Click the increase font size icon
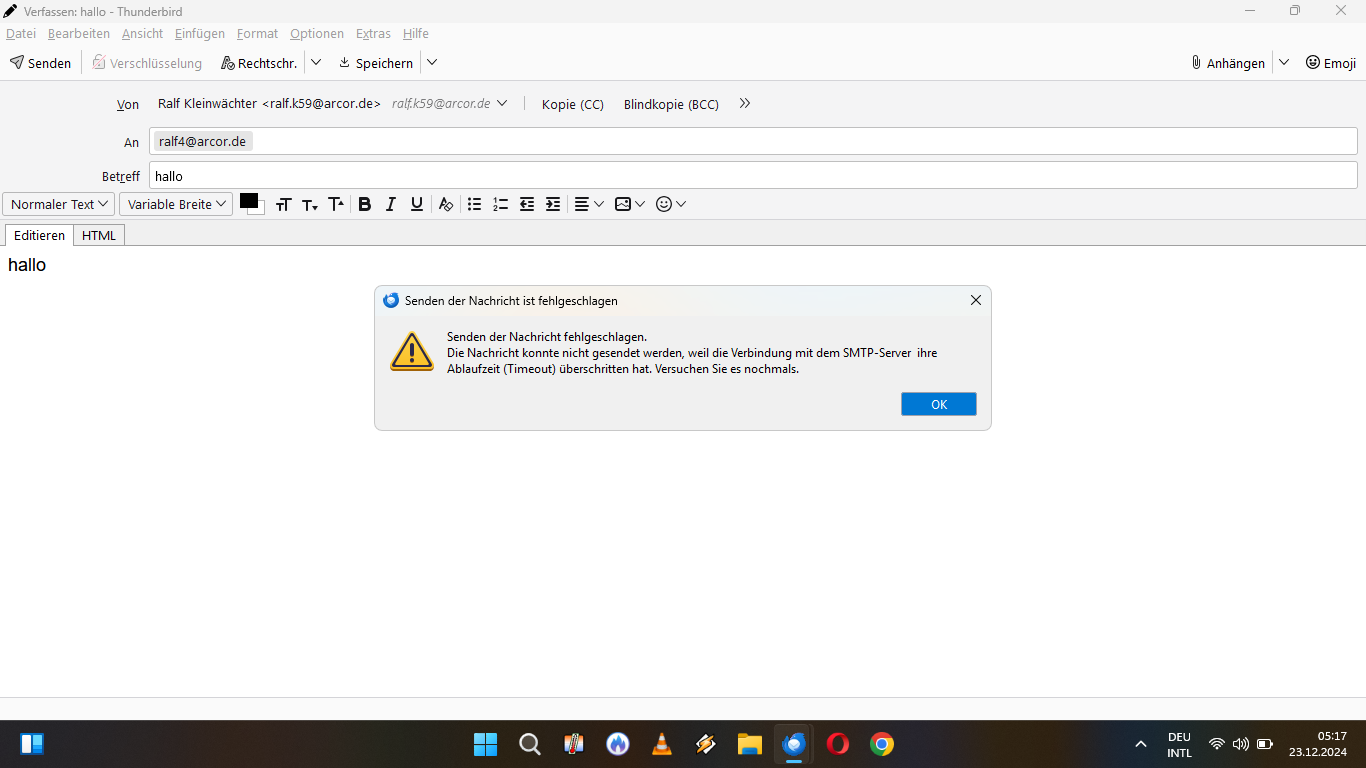The height and width of the screenshot is (768, 1366). 336,204
